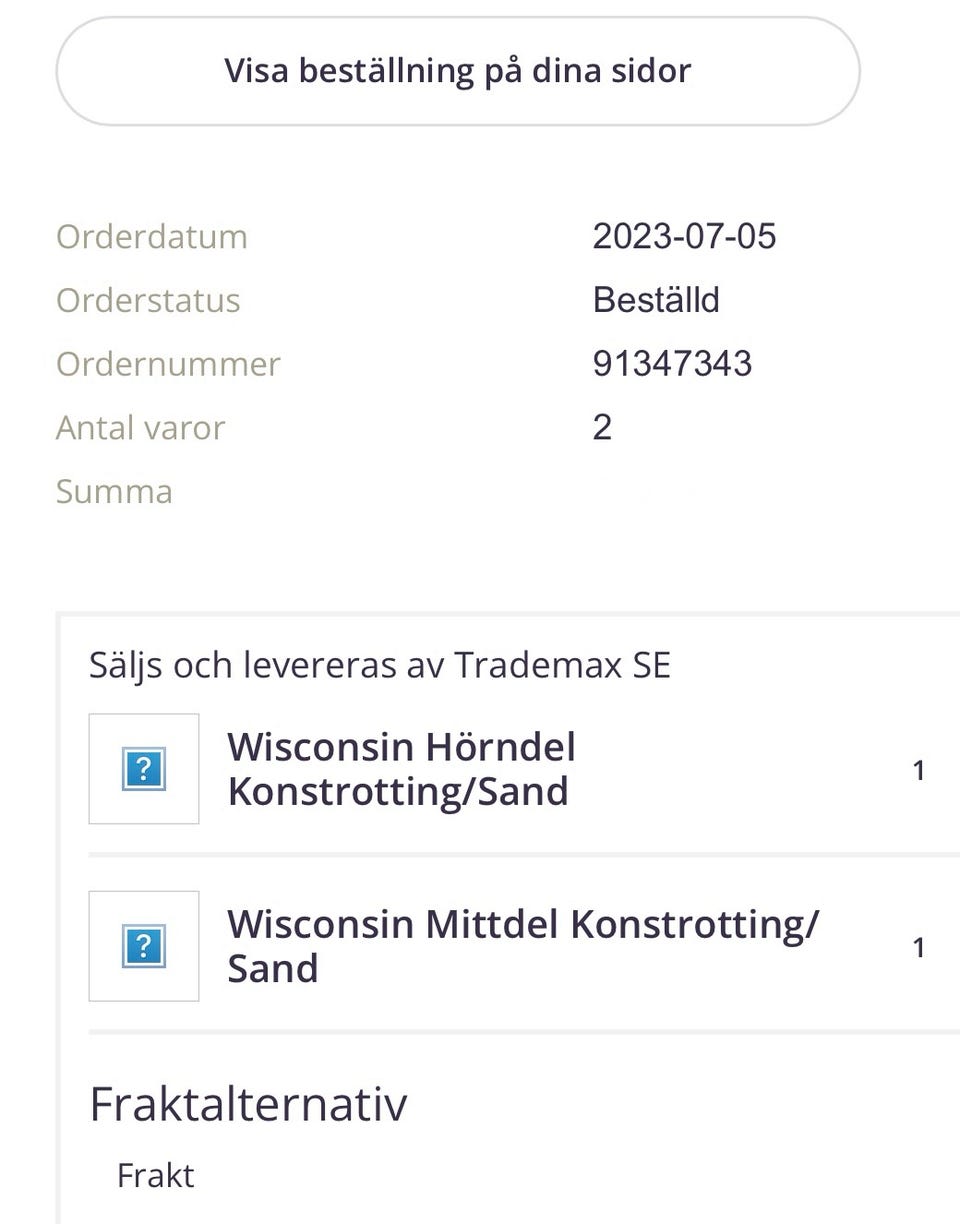Select the order number 91347343
Image resolution: width=960 pixels, height=1224 pixels.
pyautogui.click(x=672, y=364)
